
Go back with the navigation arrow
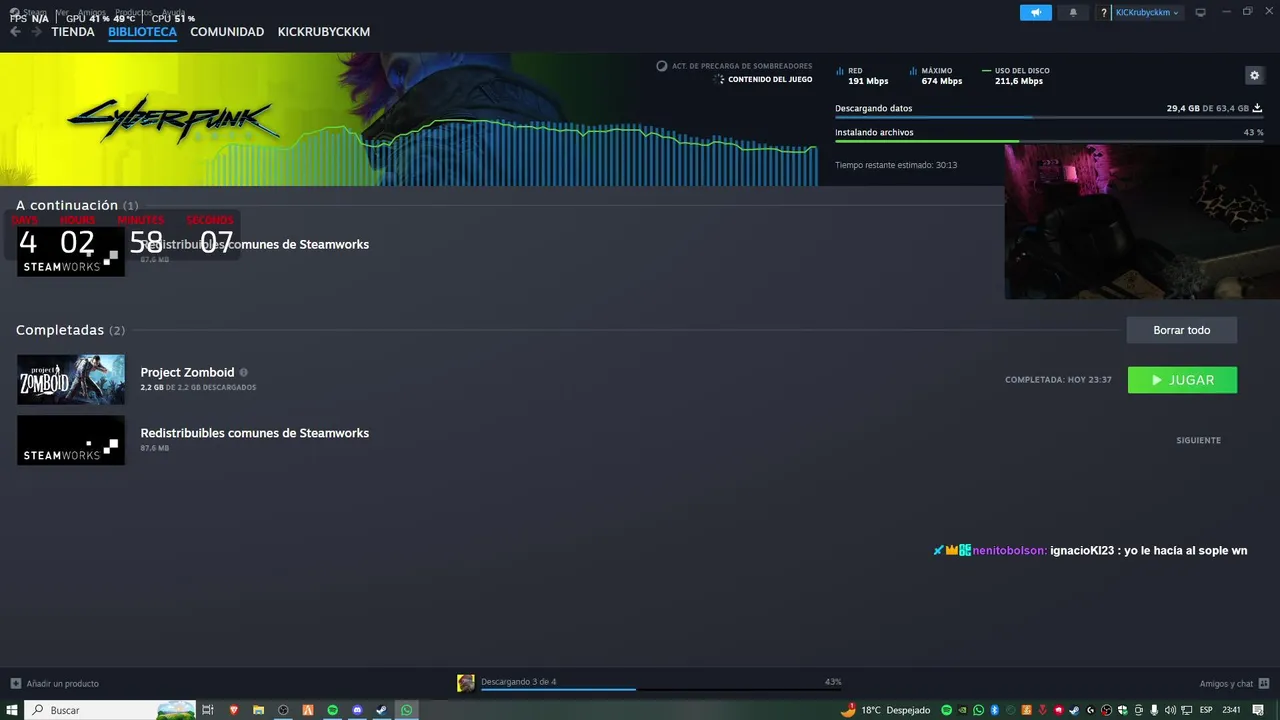pos(15,31)
